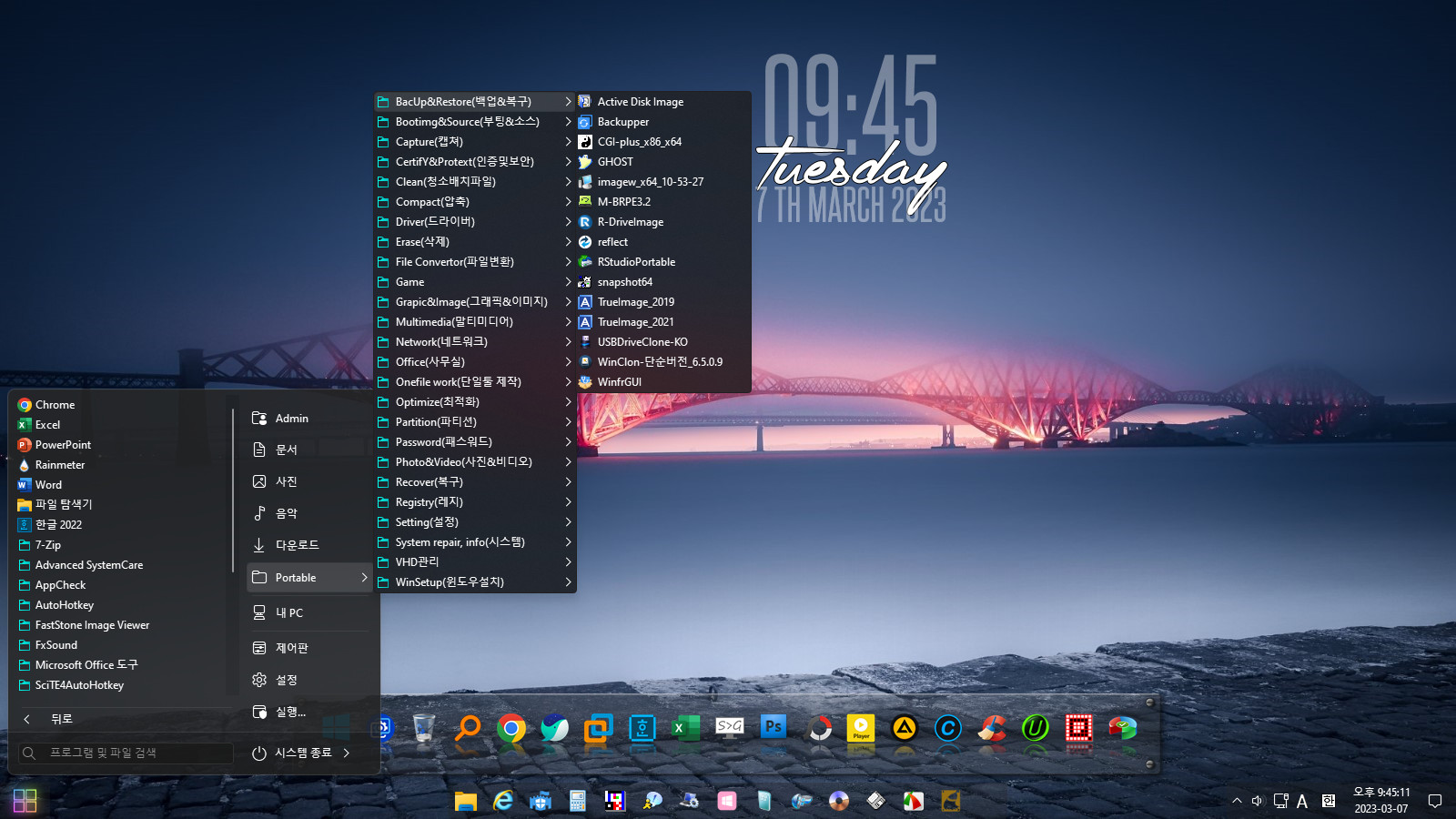The height and width of the screenshot is (819, 1456).
Task: Open the yellow Player app in dock
Action: 861,728
